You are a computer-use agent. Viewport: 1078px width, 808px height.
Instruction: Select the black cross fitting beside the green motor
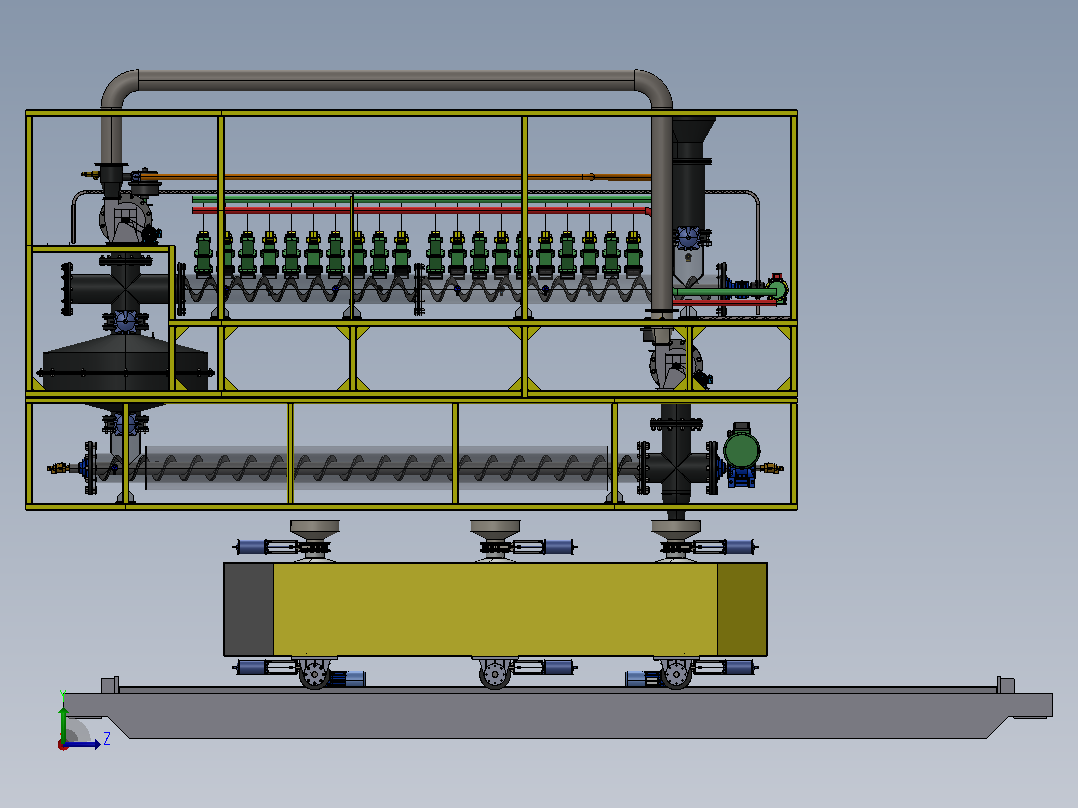coord(676,466)
